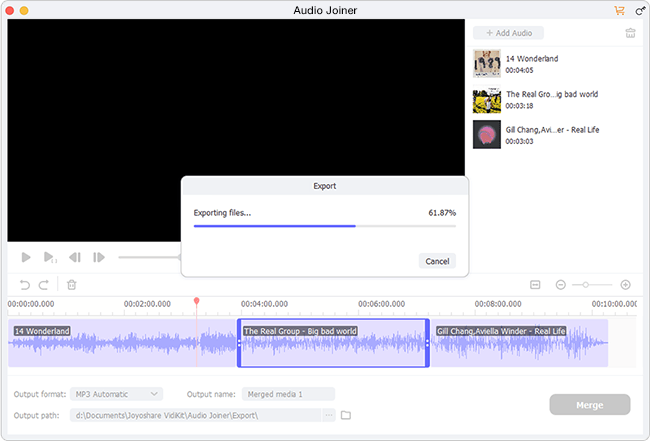Viewport: 650px width, 441px height.
Task: Zoom in on the timeline
Action: 626,285
